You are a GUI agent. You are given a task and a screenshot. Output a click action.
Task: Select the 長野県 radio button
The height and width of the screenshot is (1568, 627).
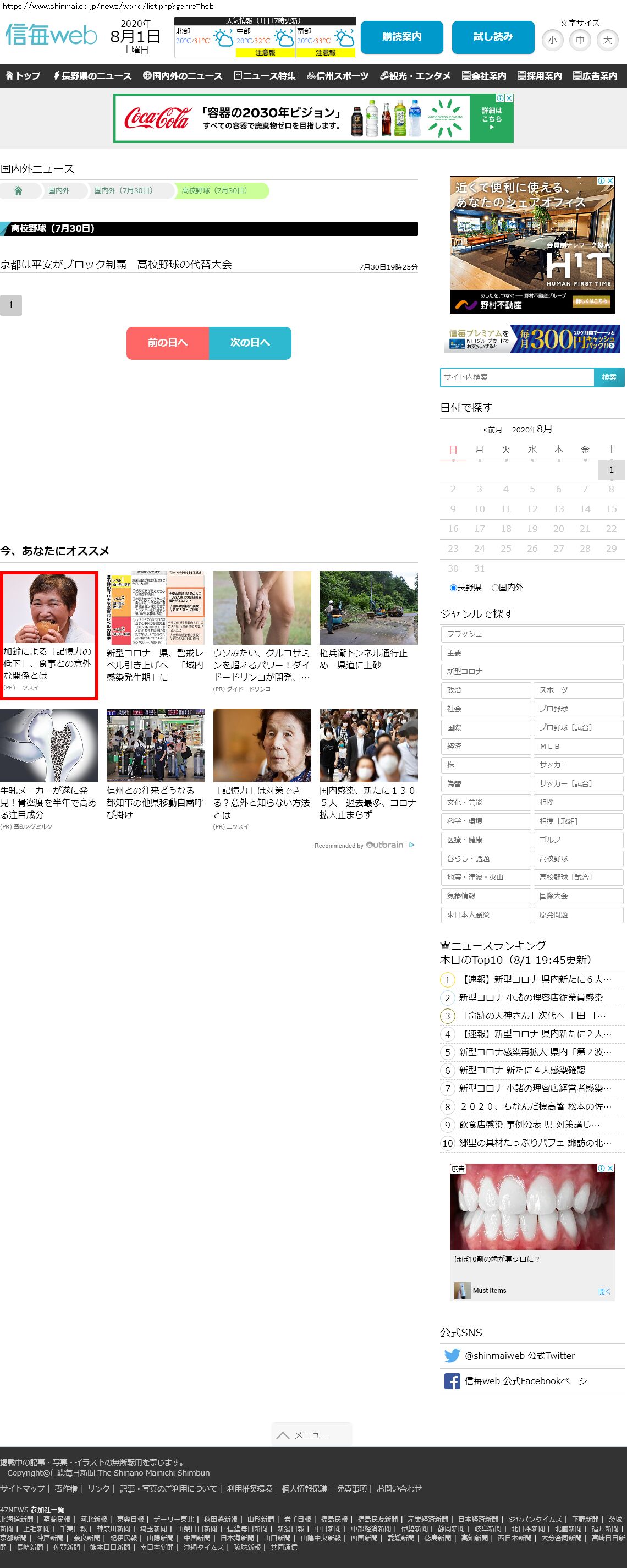click(x=453, y=588)
